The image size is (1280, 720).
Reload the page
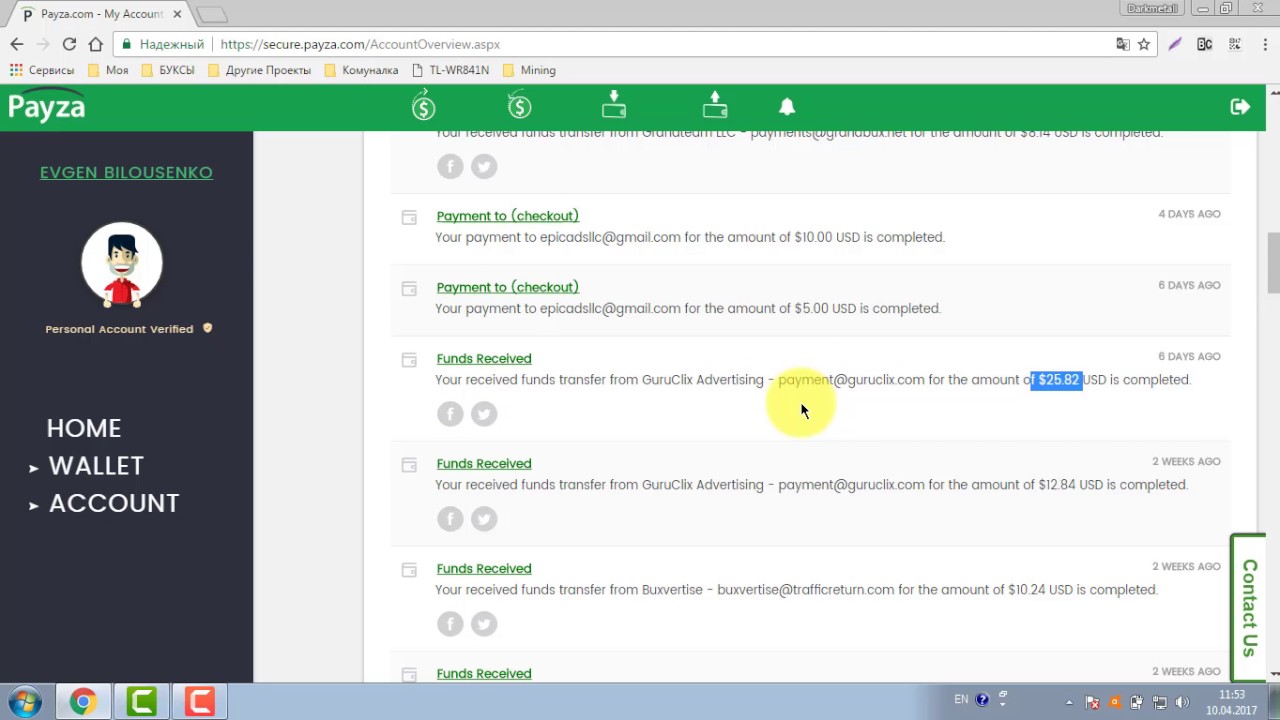click(x=69, y=44)
